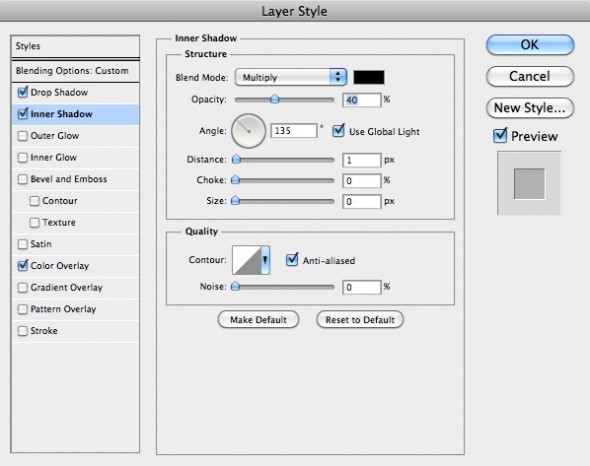Enable the Stroke effect checkbox
The width and height of the screenshot is (590, 466).
[23, 331]
